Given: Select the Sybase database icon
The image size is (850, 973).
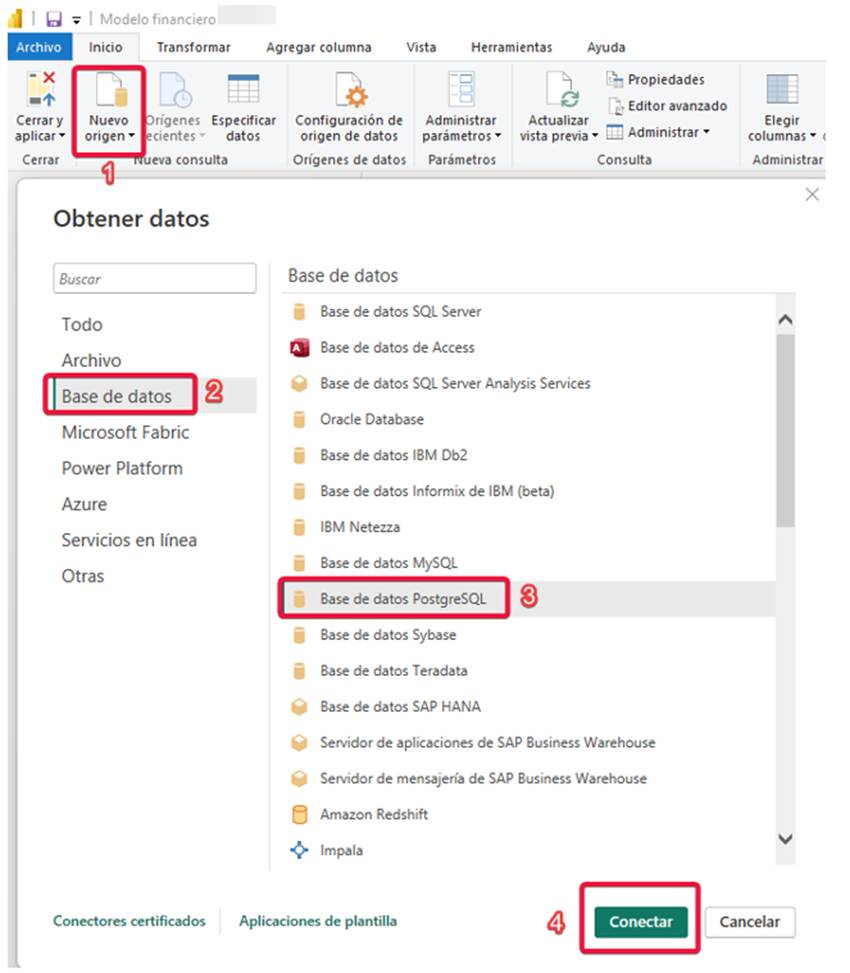Looking at the screenshot, I should point(299,635).
